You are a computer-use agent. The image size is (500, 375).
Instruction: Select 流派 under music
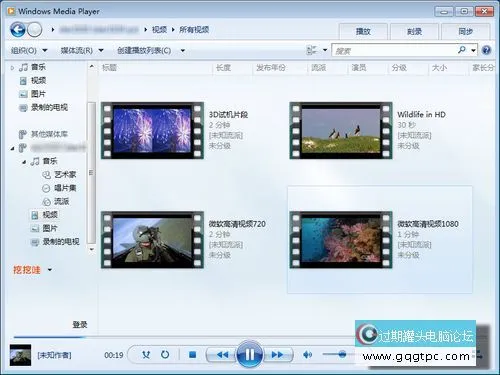pos(61,201)
